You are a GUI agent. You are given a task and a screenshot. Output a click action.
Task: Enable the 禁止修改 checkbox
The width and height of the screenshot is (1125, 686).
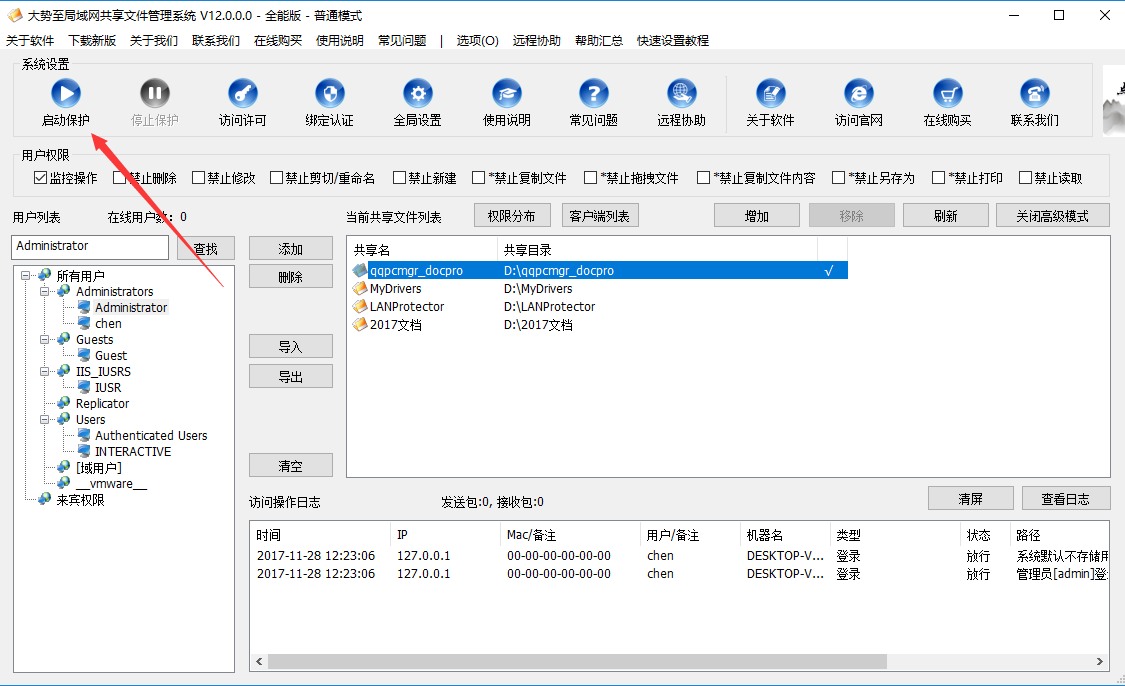click(198, 178)
